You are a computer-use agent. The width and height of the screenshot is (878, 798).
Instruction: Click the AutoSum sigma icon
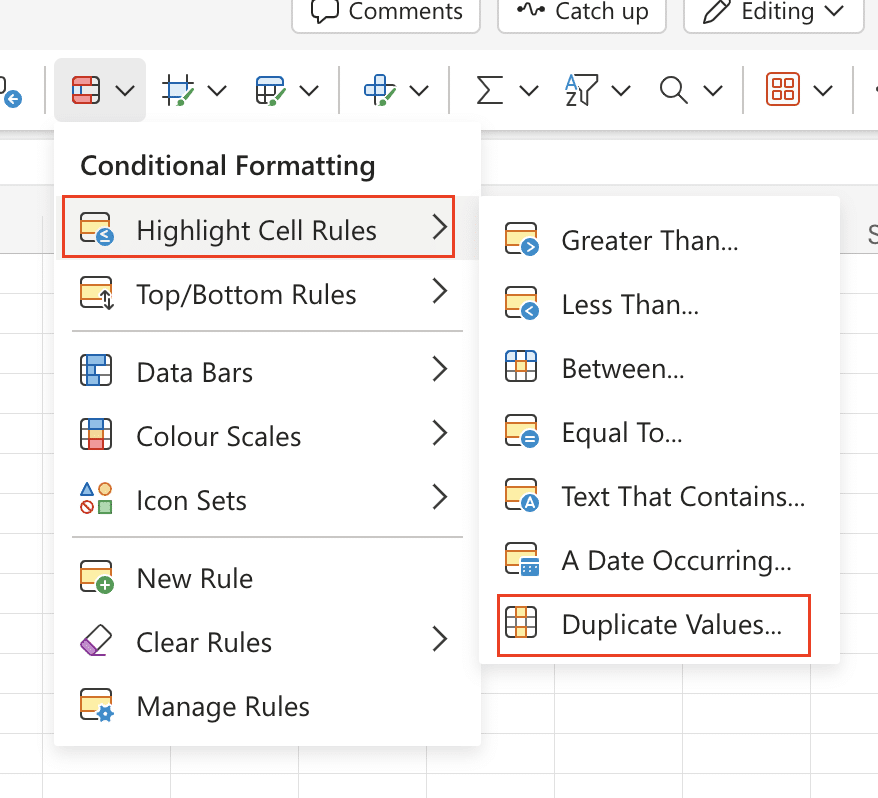pyautogui.click(x=489, y=90)
